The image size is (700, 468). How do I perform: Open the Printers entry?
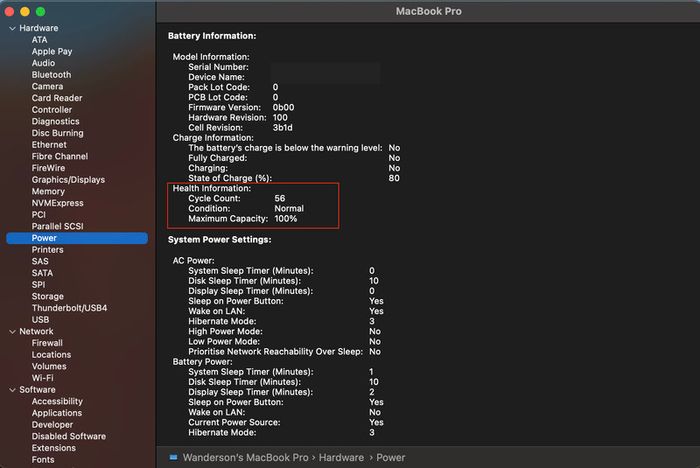47,250
